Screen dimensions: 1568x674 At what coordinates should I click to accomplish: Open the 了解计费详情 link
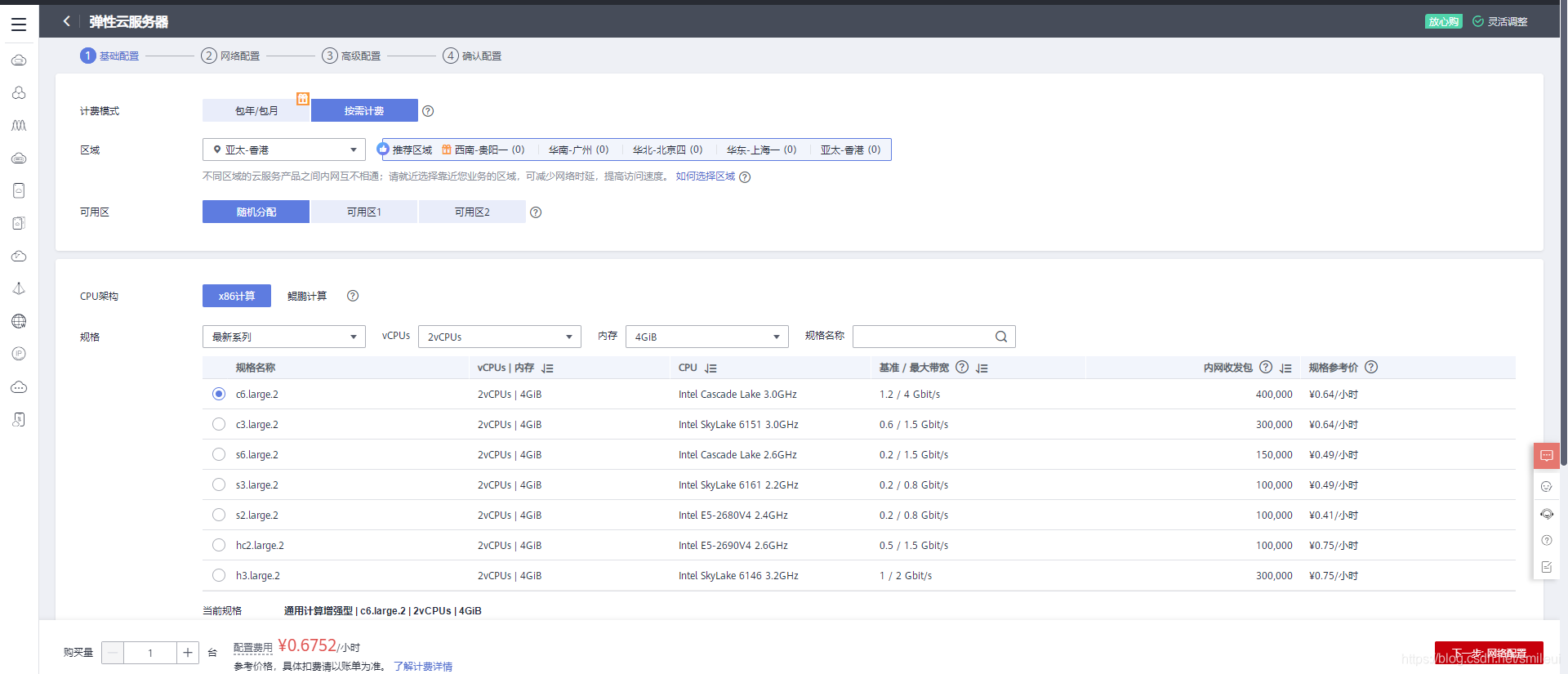pos(423,667)
